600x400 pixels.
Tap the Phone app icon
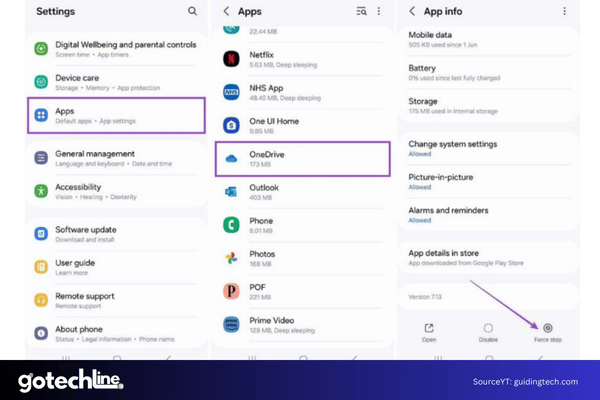pyautogui.click(x=231, y=225)
